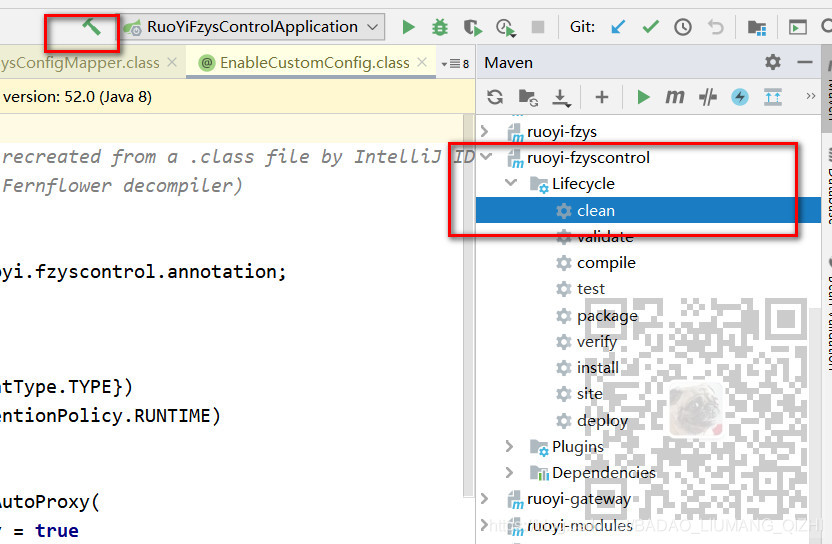Open the RuoYiFzysControlApplication run configuration dropdown

coord(254,27)
